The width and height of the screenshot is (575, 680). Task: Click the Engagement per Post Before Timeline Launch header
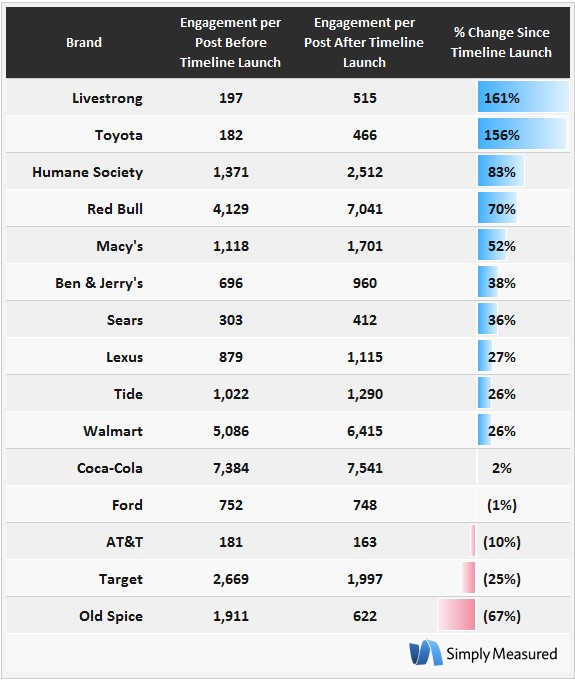(230, 42)
